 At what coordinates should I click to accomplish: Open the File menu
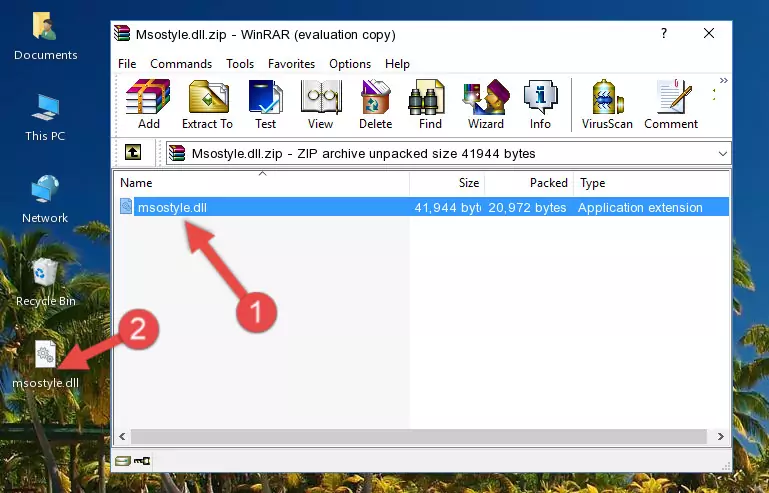127,64
